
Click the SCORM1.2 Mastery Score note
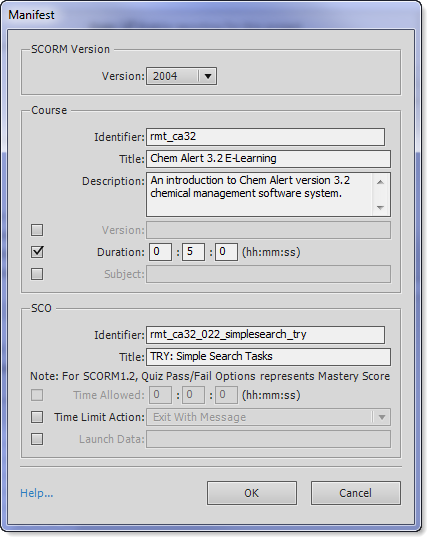coord(210,376)
